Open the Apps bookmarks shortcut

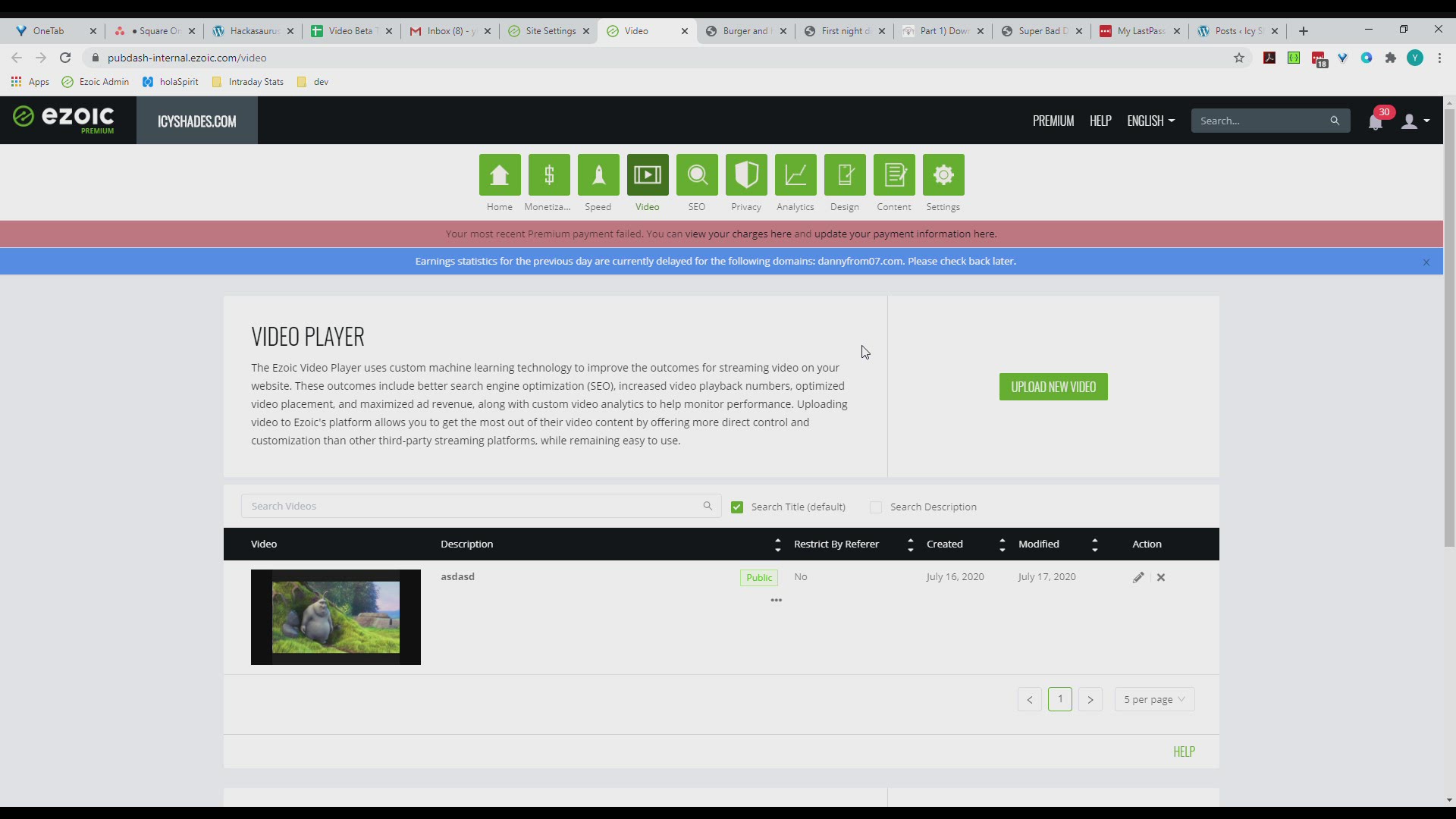pos(30,82)
